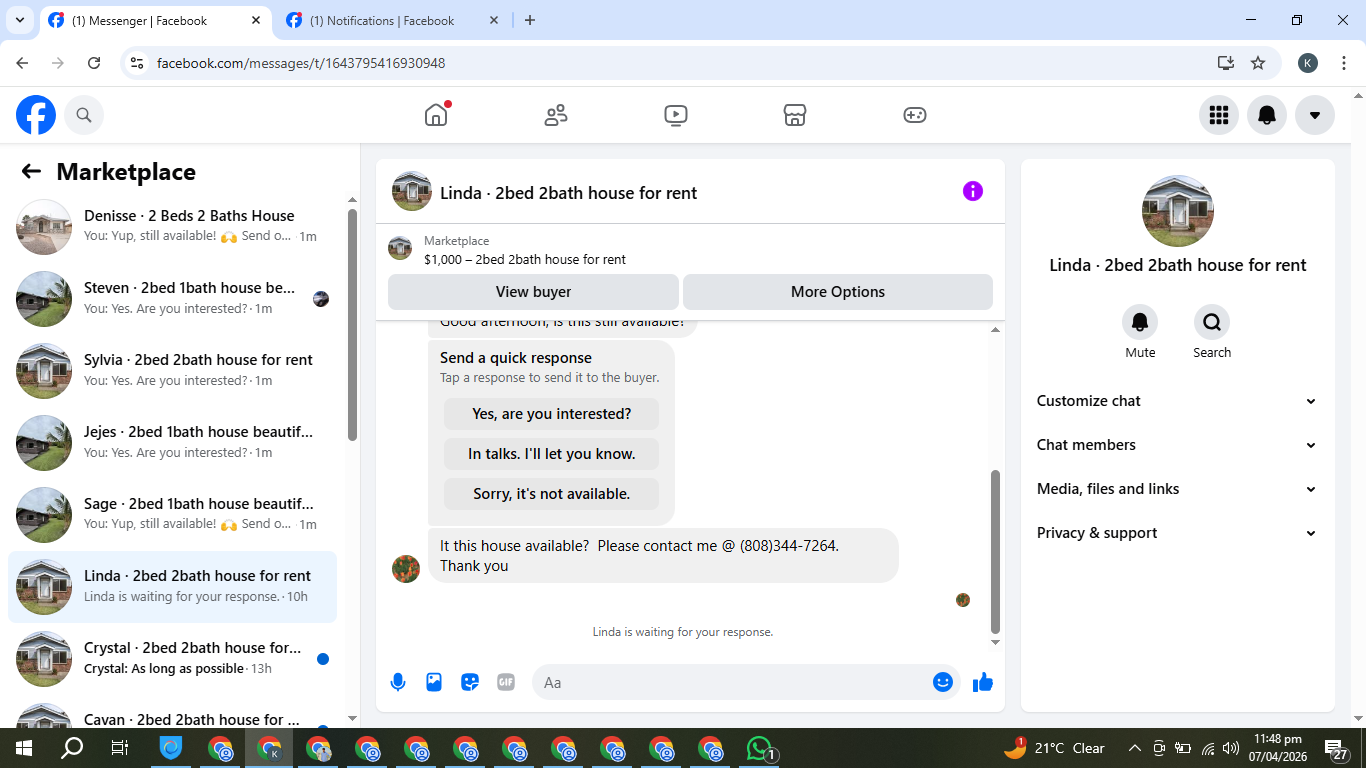Viewport: 1366px width, 768px height.
Task: Search Facebook with the magnifier icon
Action: pos(84,115)
